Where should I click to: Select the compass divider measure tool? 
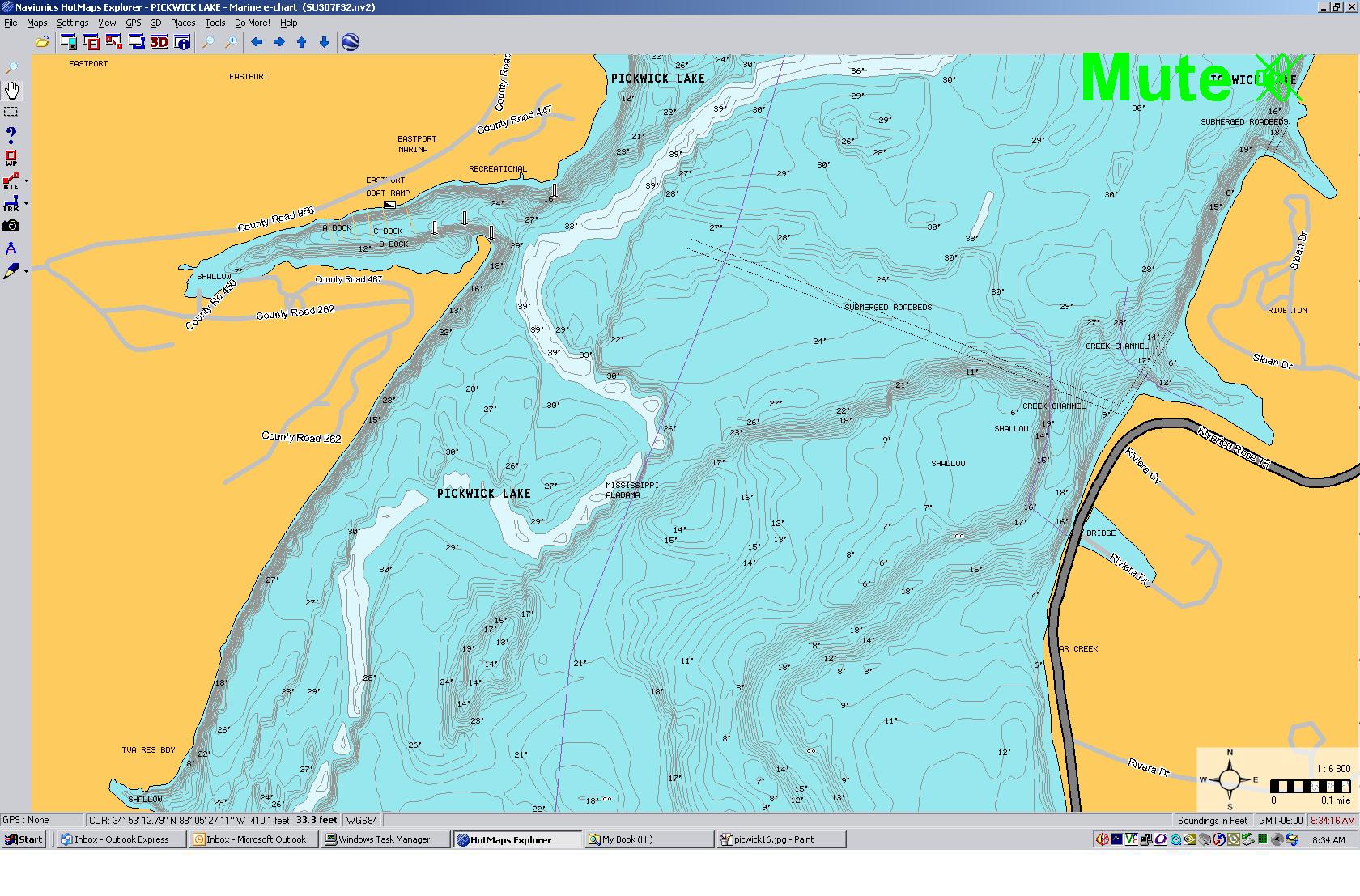point(11,248)
